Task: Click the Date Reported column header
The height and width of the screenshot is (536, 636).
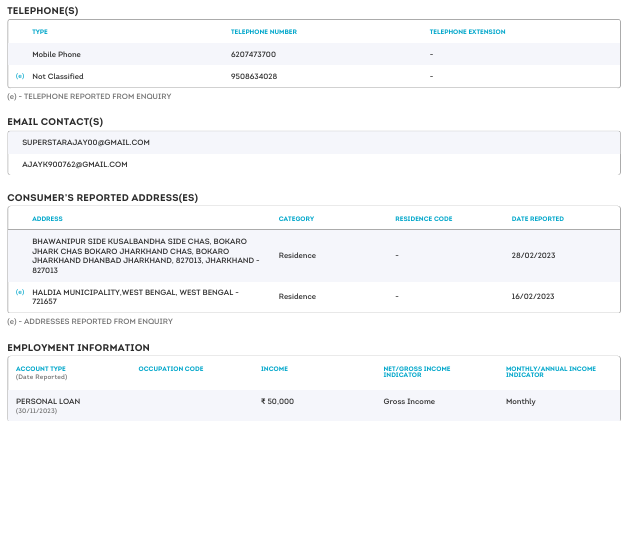Action: (x=537, y=219)
